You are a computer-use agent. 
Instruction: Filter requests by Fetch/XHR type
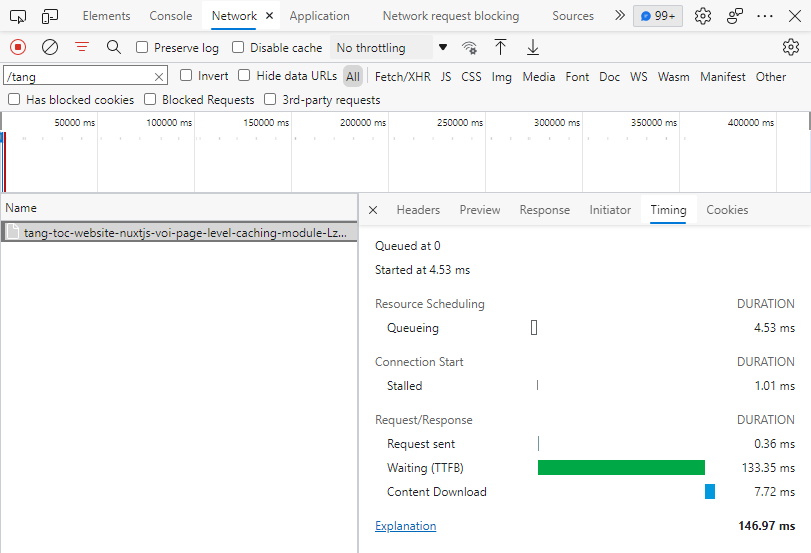click(402, 76)
